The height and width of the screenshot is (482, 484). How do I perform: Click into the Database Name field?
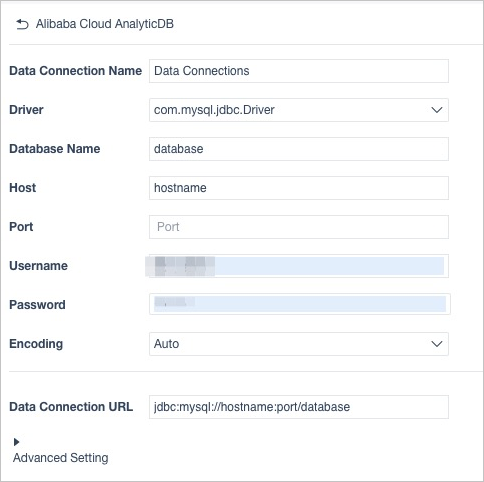pyautogui.click(x=299, y=149)
